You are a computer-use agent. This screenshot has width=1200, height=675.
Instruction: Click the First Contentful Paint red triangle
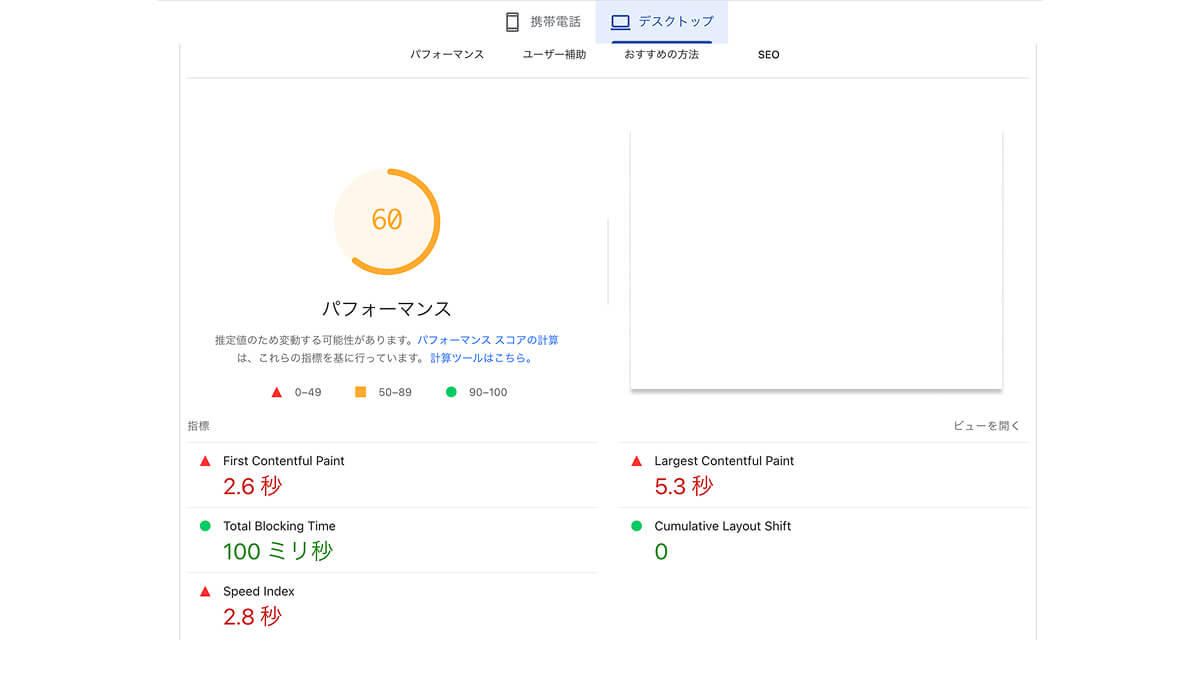(205, 461)
